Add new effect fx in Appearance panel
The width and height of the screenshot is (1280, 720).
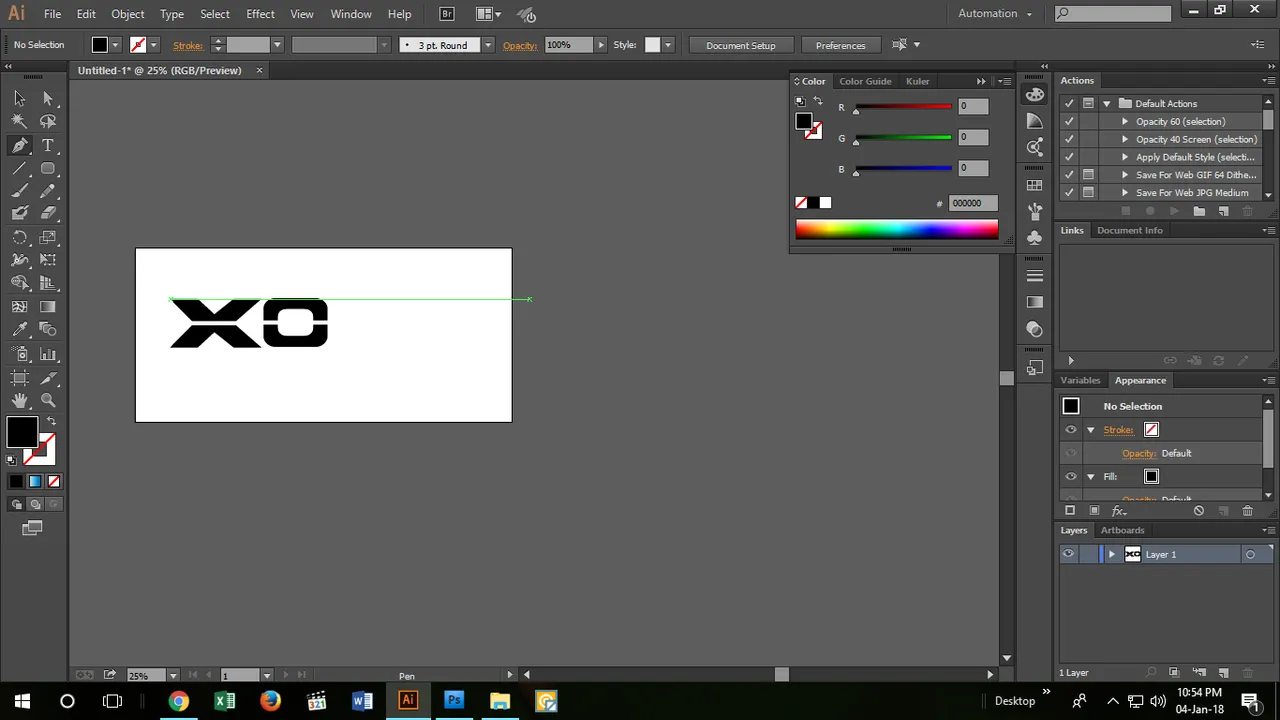point(1119,511)
